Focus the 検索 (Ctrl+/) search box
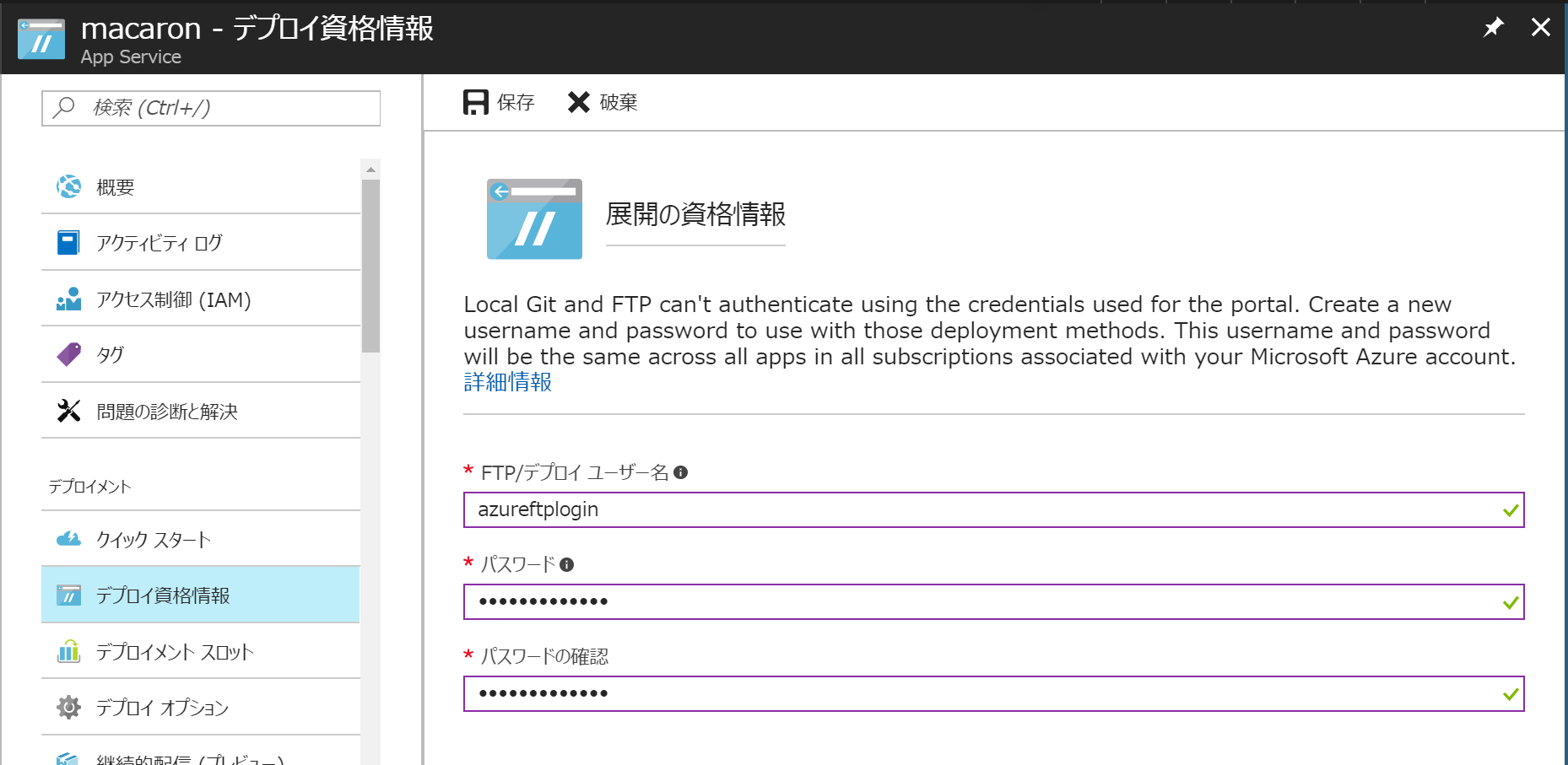Screen dimensions: 1568x765 coord(211,108)
